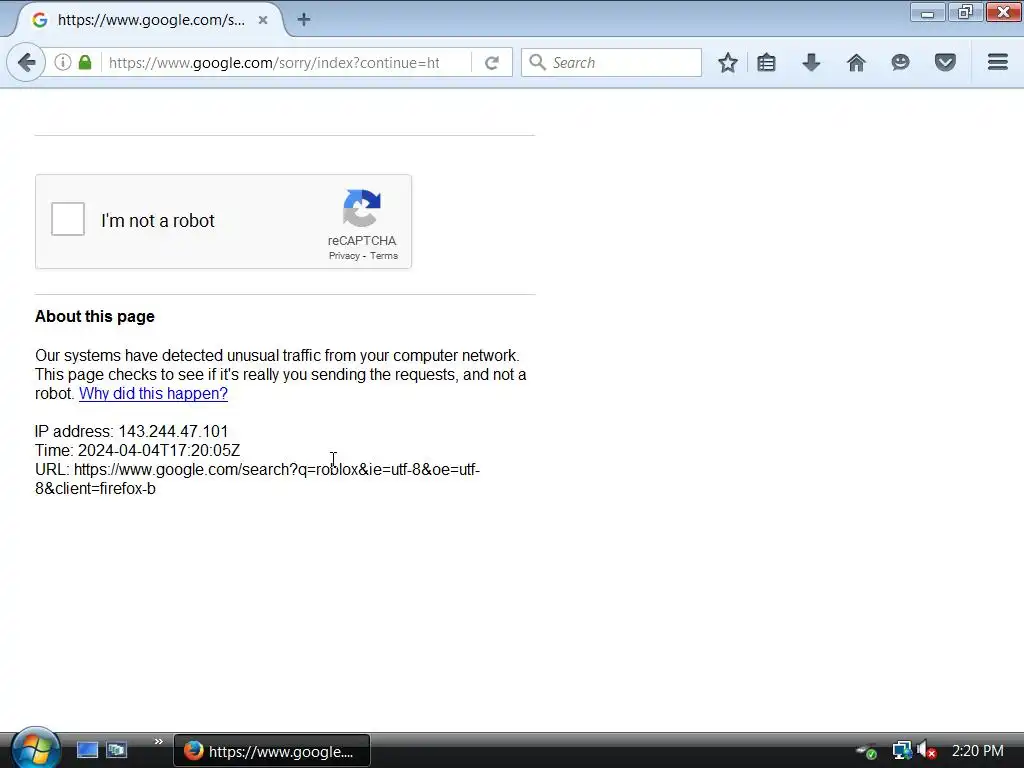
Task: Restore down the Firefox window
Action: (965, 12)
